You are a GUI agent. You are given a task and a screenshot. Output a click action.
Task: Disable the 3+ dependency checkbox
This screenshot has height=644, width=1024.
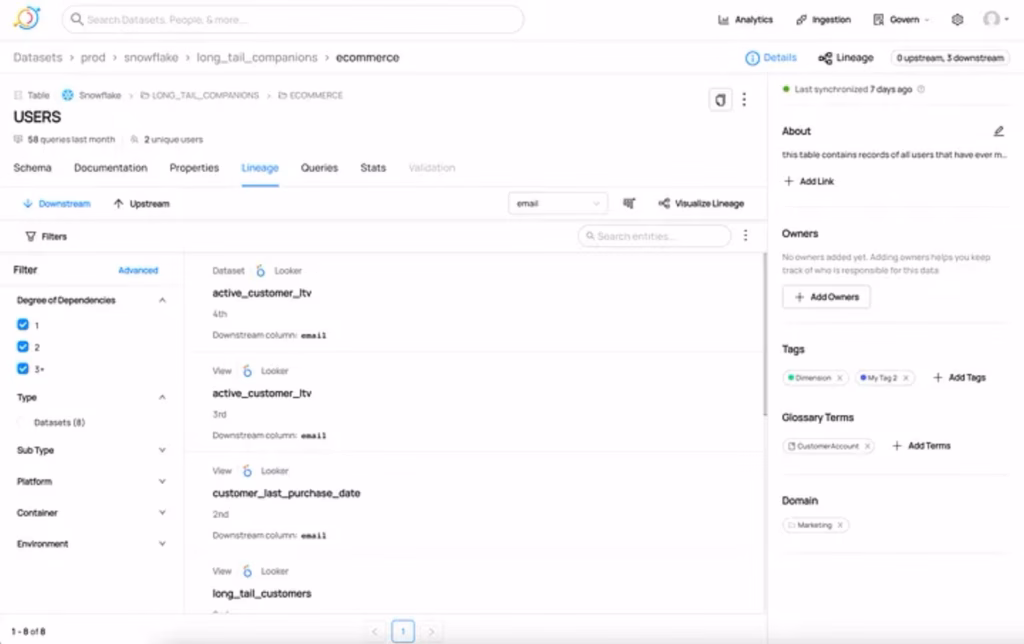click(x=22, y=368)
